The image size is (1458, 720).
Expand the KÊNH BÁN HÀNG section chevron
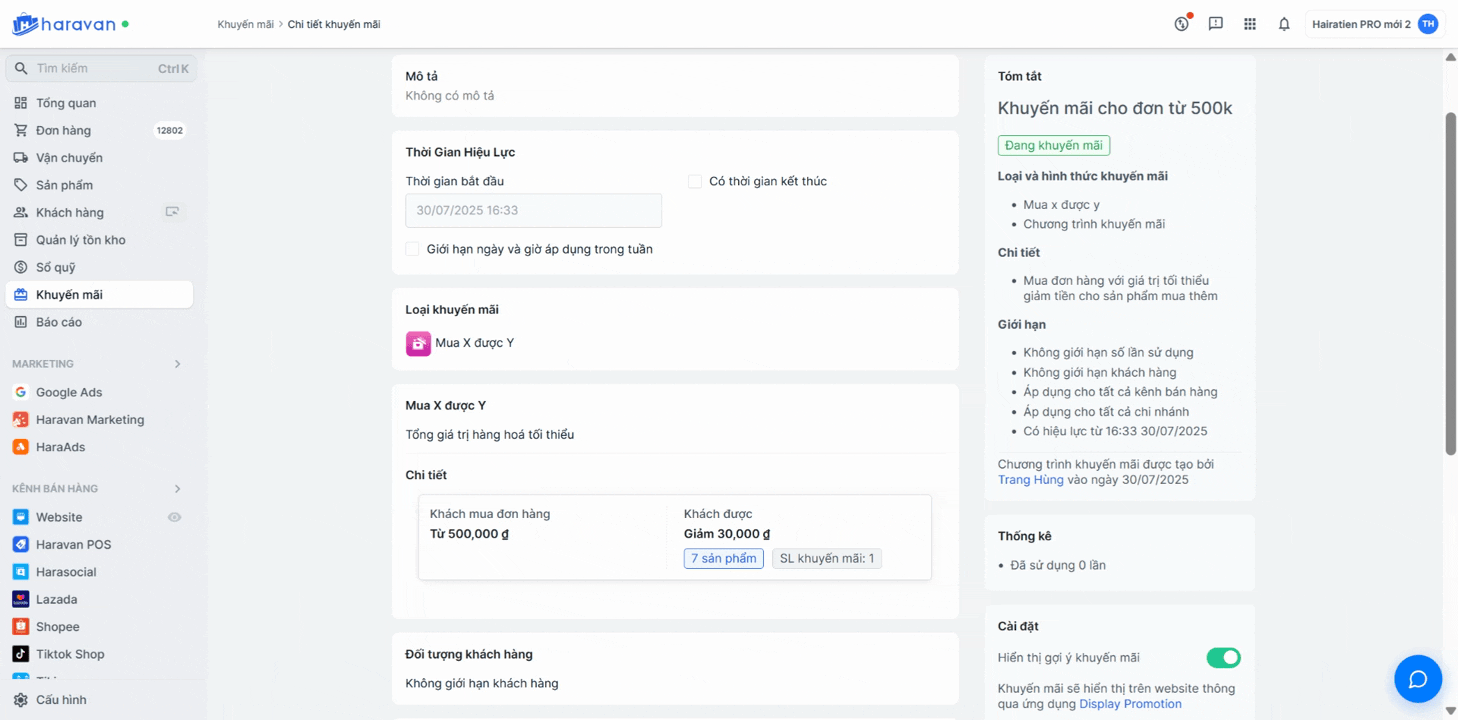pyautogui.click(x=178, y=489)
